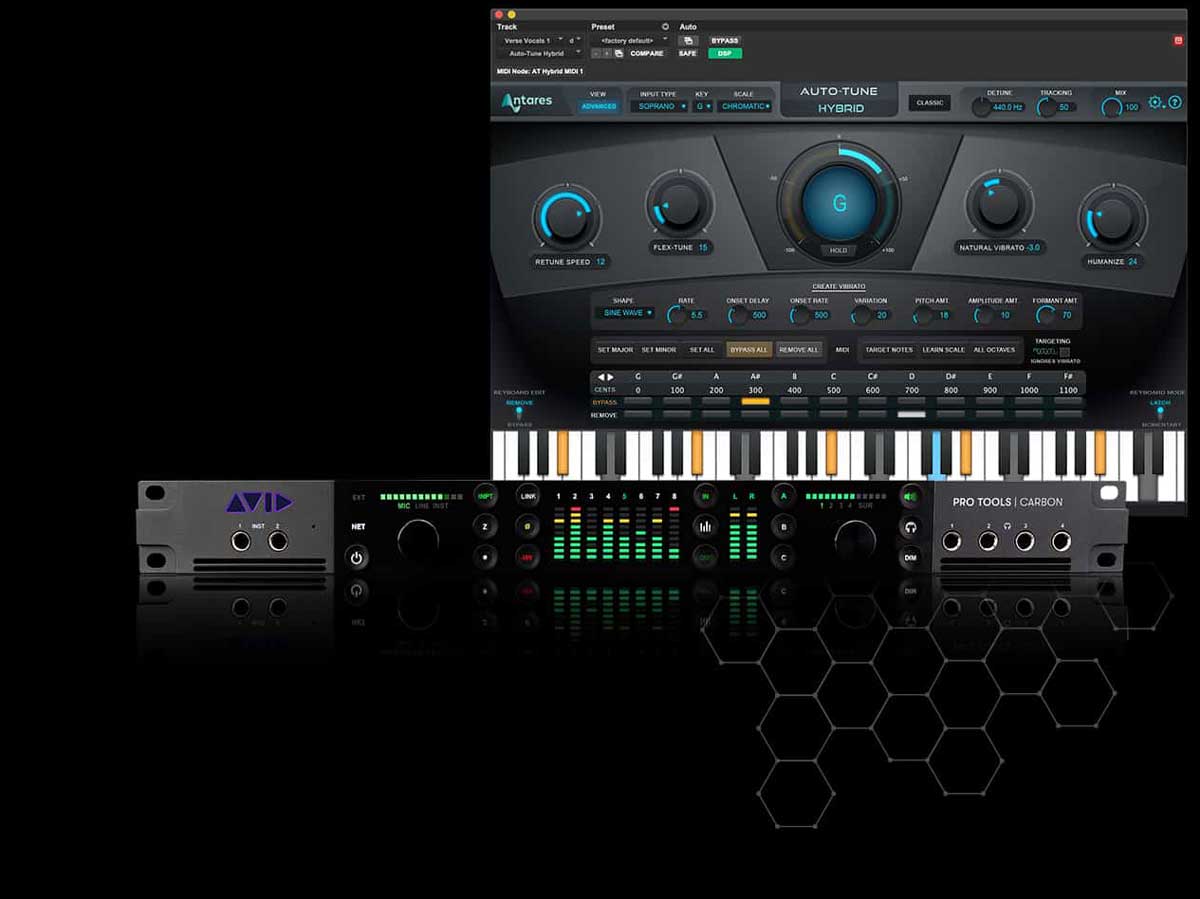Toggle Ignores Vibrato targeting checkbox
The height and width of the screenshot is (899, 1200).
[x=1065, y=352]
